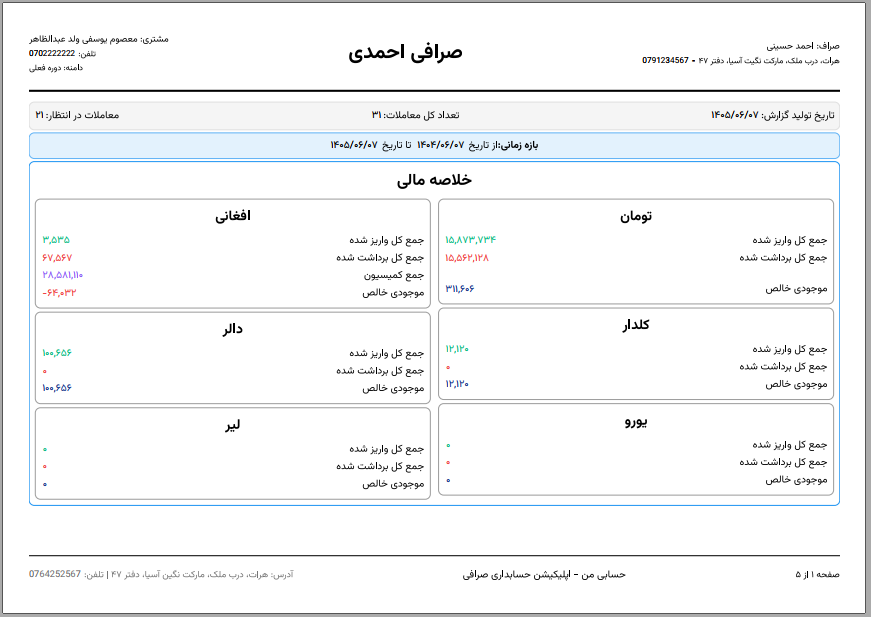This screenshot has width=871, height=617.
Task: Click 'جمع کل واریز شده' in the لیر card
Action: [387, 449]
